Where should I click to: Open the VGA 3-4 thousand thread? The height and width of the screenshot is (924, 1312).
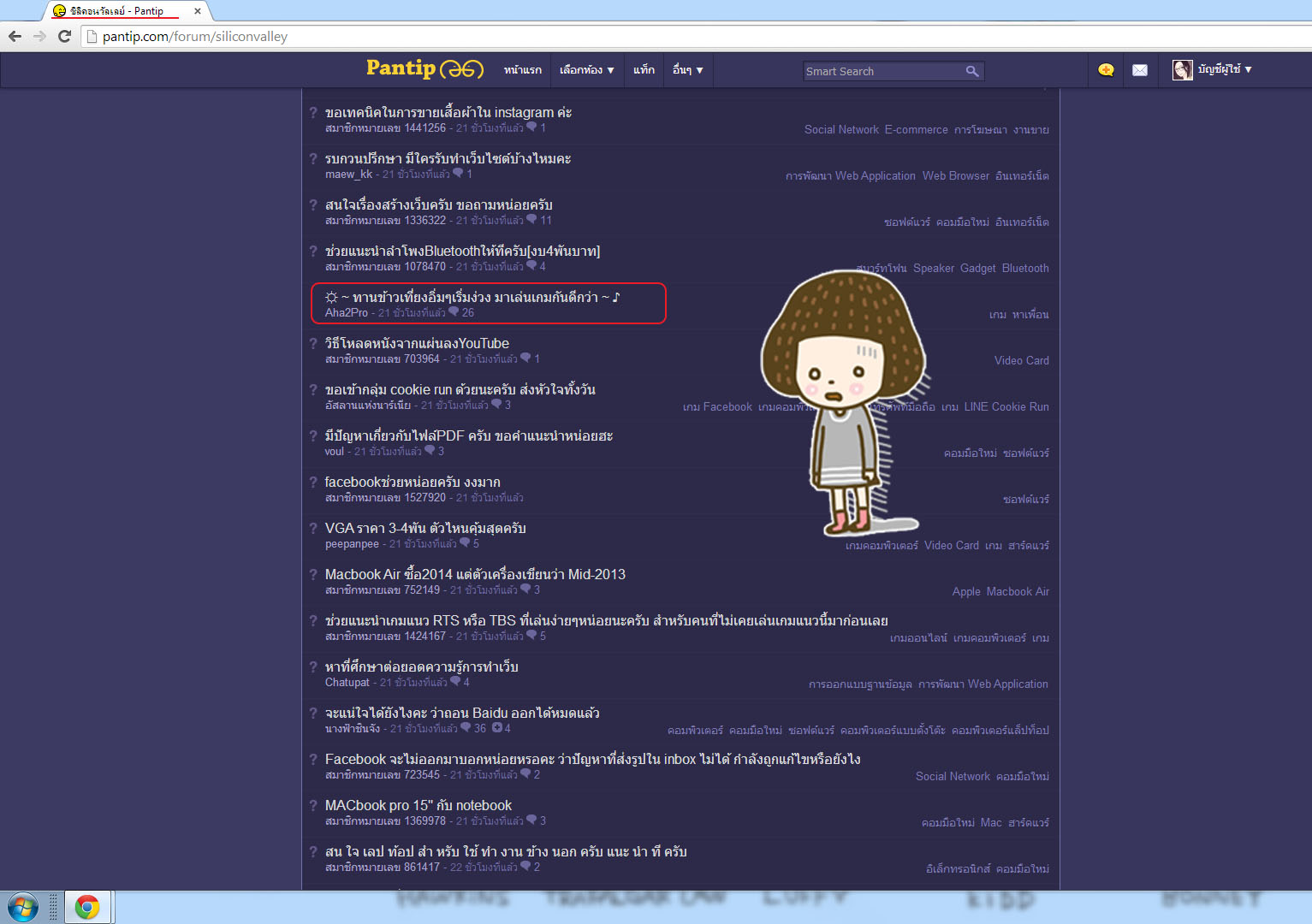[x=425, y=528]
